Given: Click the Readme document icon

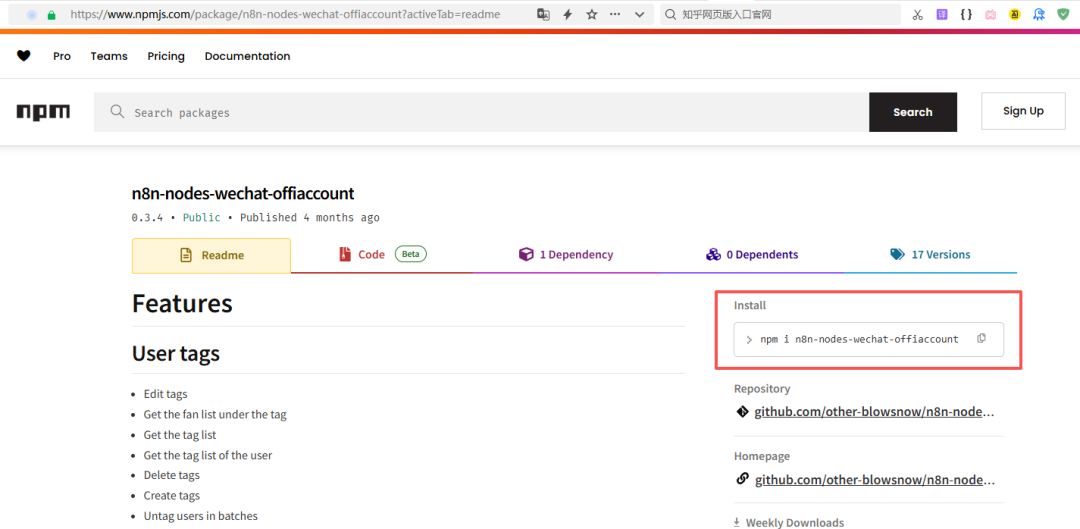Looking at the screenshot, I should tap(186, 255).
